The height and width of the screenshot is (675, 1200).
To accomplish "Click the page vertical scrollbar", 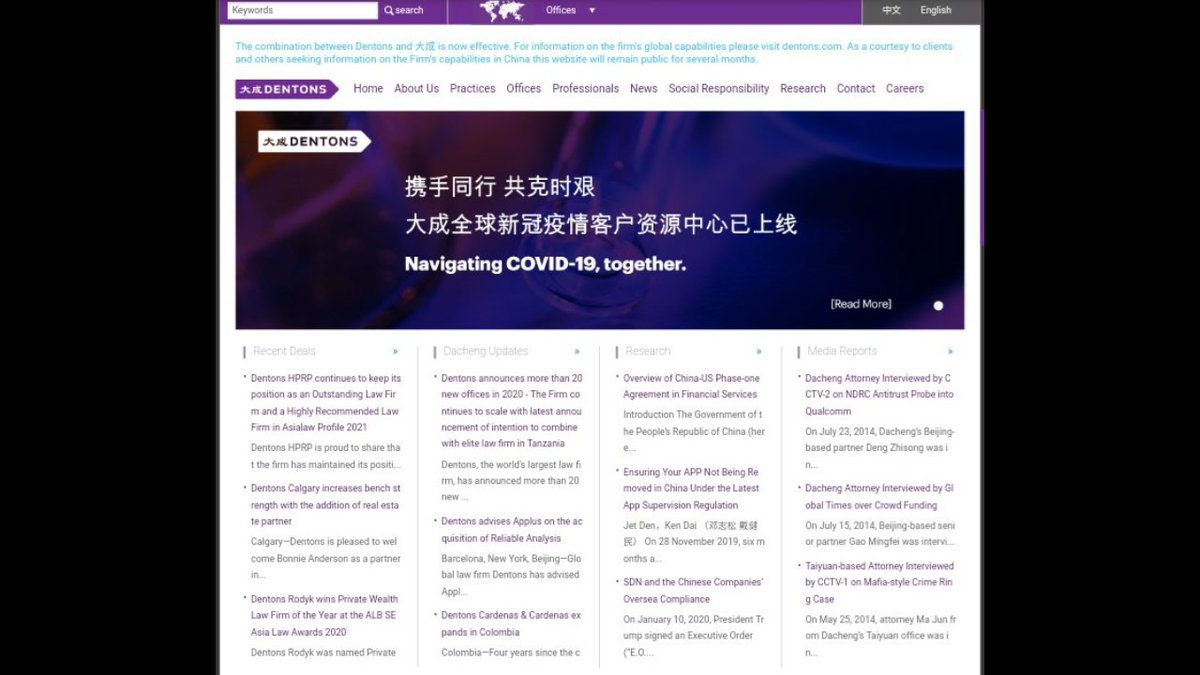I will [x=982, y=180].
